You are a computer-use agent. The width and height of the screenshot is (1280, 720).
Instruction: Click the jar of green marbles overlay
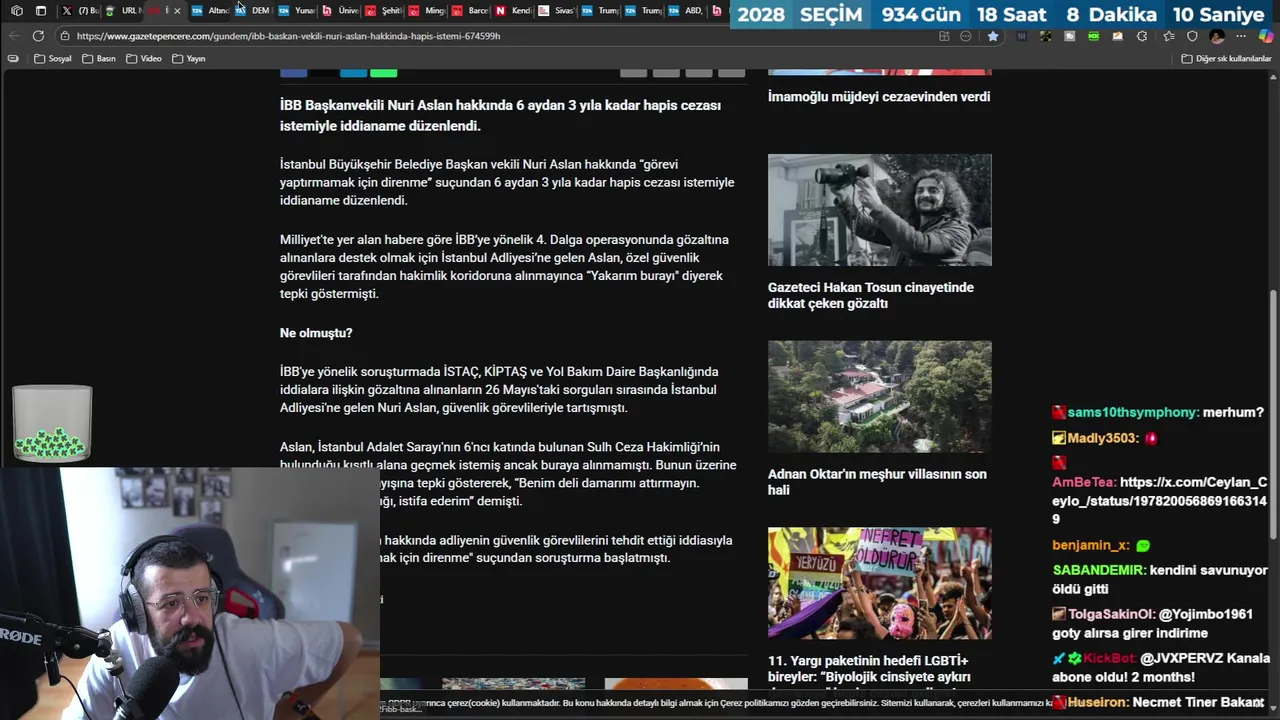(52, 423)
